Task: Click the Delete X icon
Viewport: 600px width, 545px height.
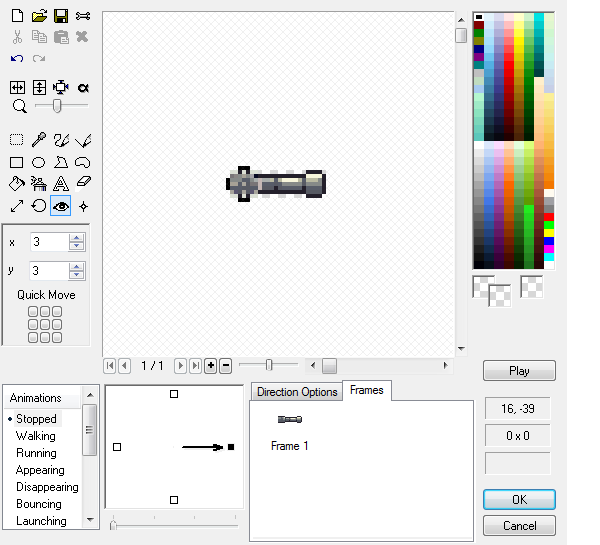Action: tap(82, 37)
